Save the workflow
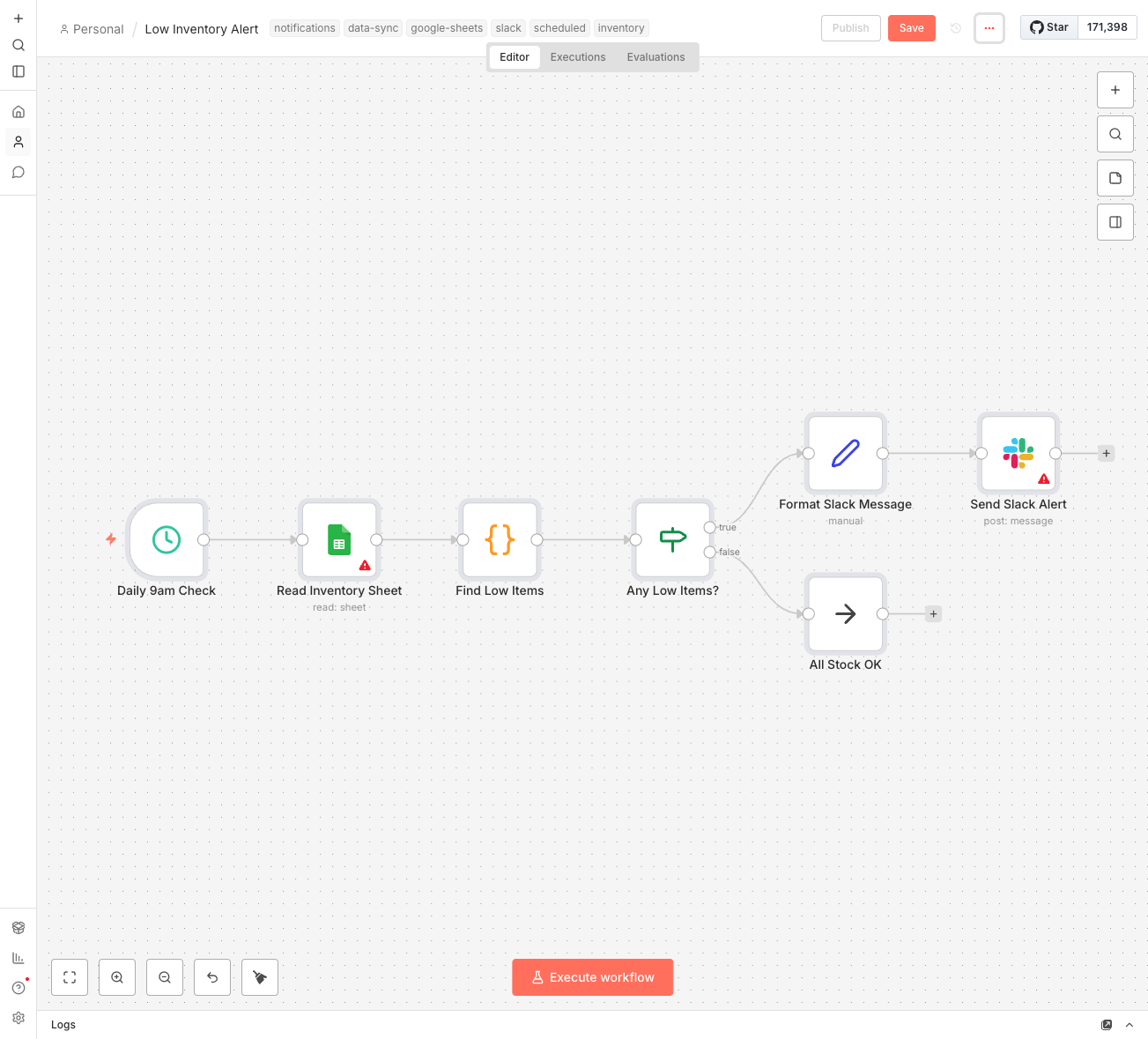 911,28
